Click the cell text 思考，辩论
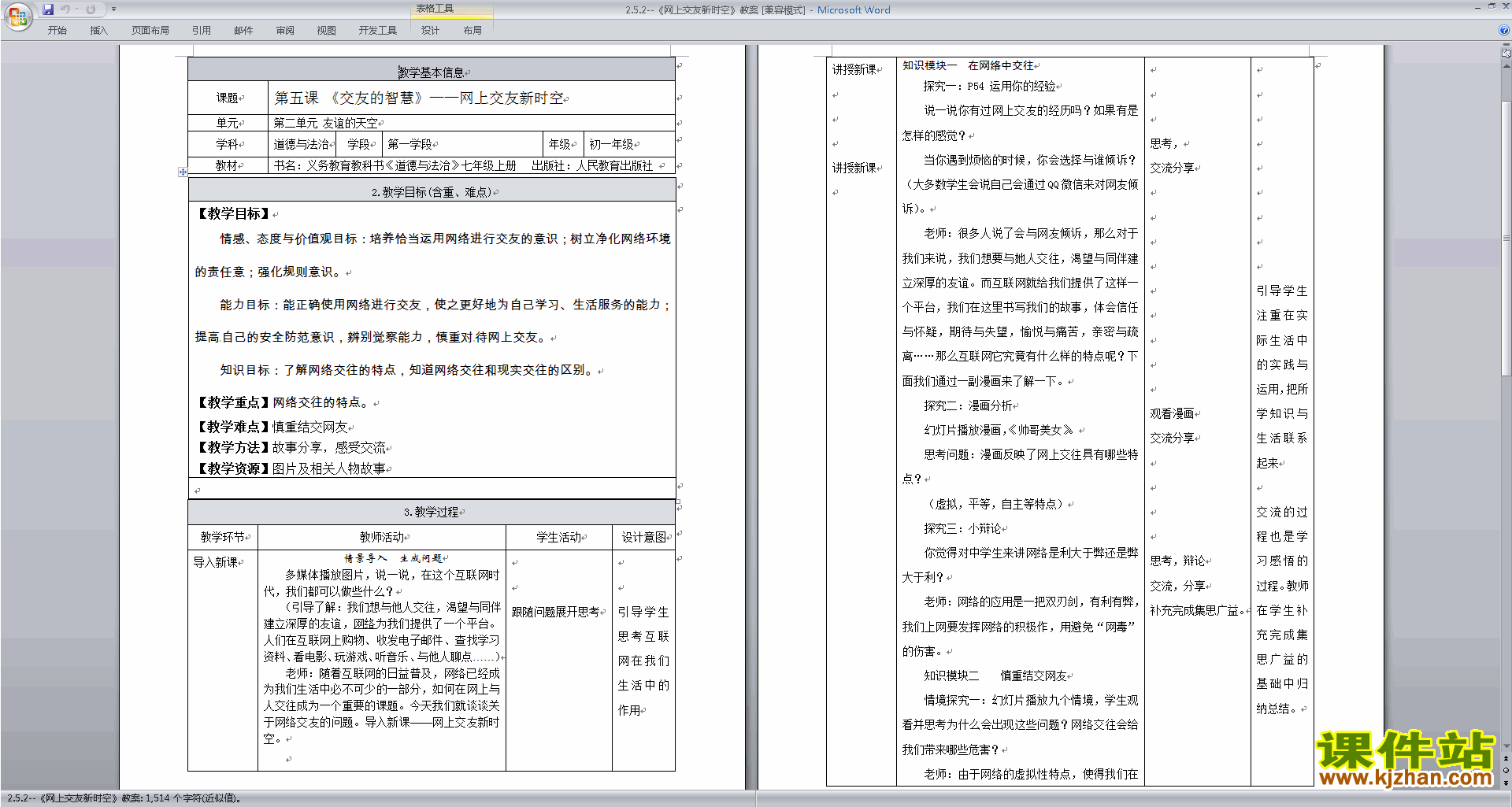 [1177, 561]
